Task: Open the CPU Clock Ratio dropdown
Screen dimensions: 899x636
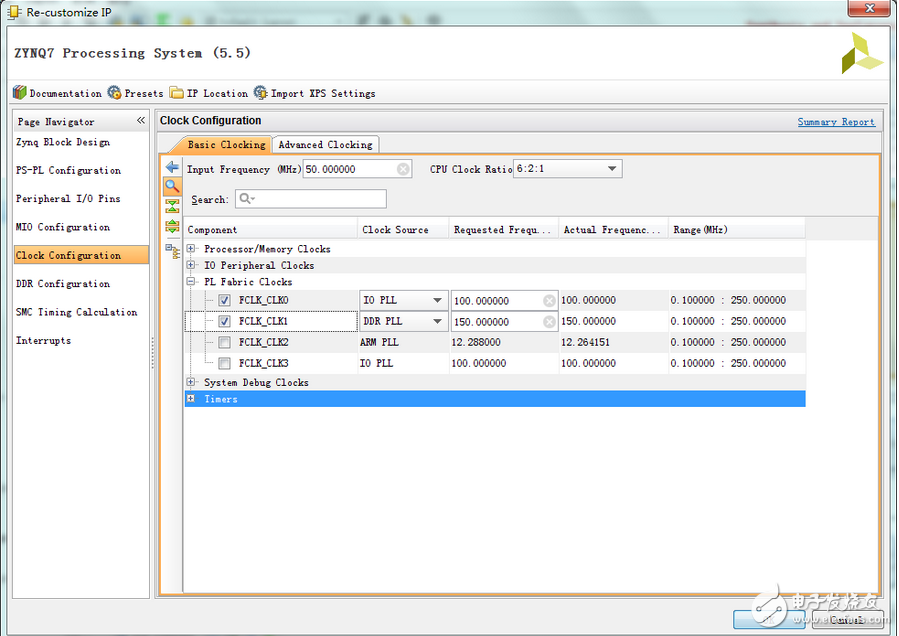Action: tap(612, 169)
